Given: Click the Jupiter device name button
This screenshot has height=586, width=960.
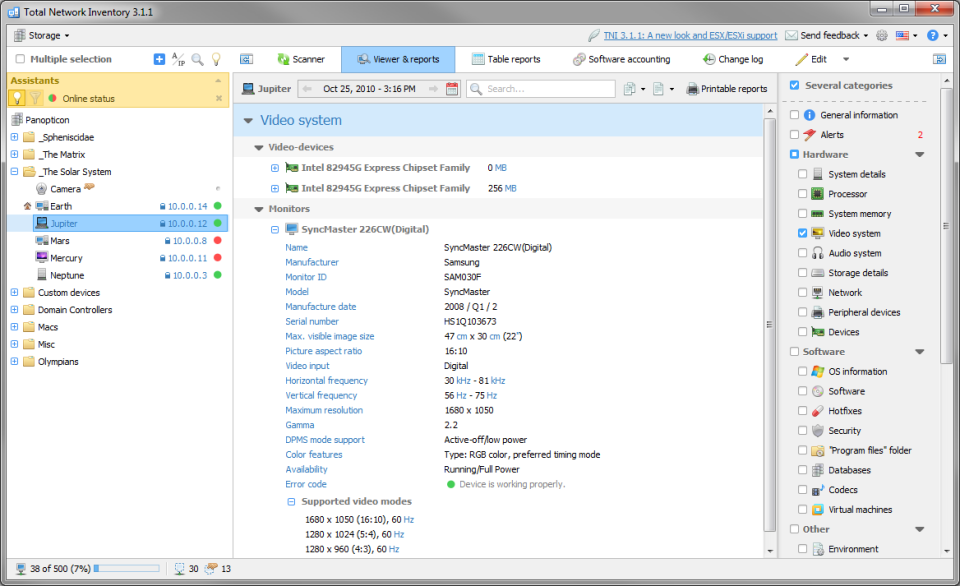Looking at the screenshot, I should pos(266,89).
